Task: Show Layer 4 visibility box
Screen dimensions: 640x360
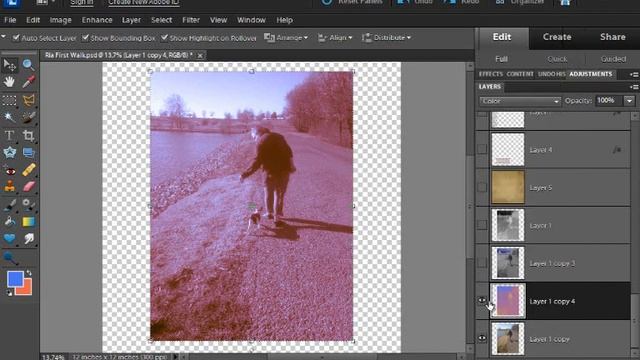Action: pyautogui.click(x=482, y=149)
